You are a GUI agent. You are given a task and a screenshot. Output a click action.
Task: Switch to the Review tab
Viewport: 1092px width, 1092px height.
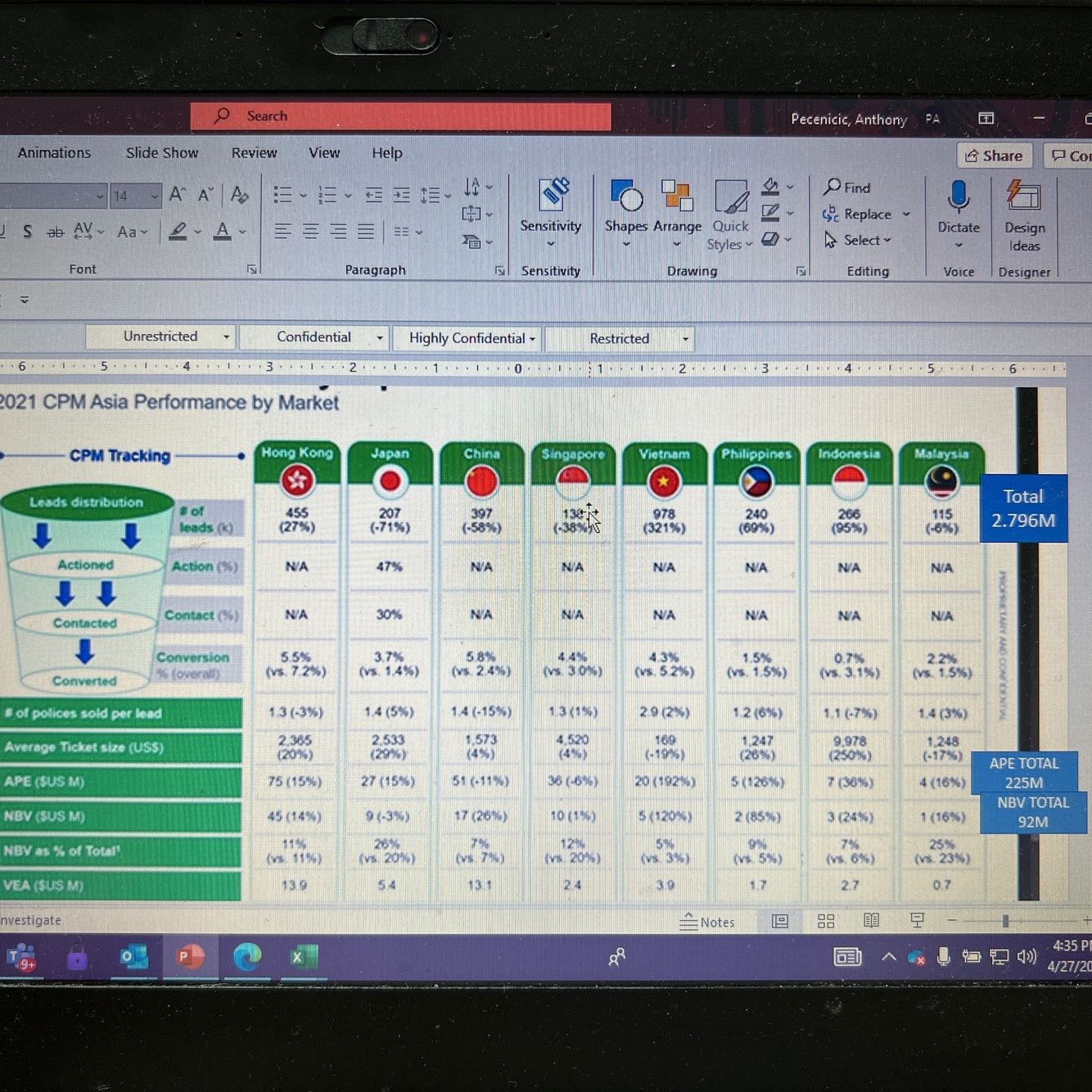254,153
